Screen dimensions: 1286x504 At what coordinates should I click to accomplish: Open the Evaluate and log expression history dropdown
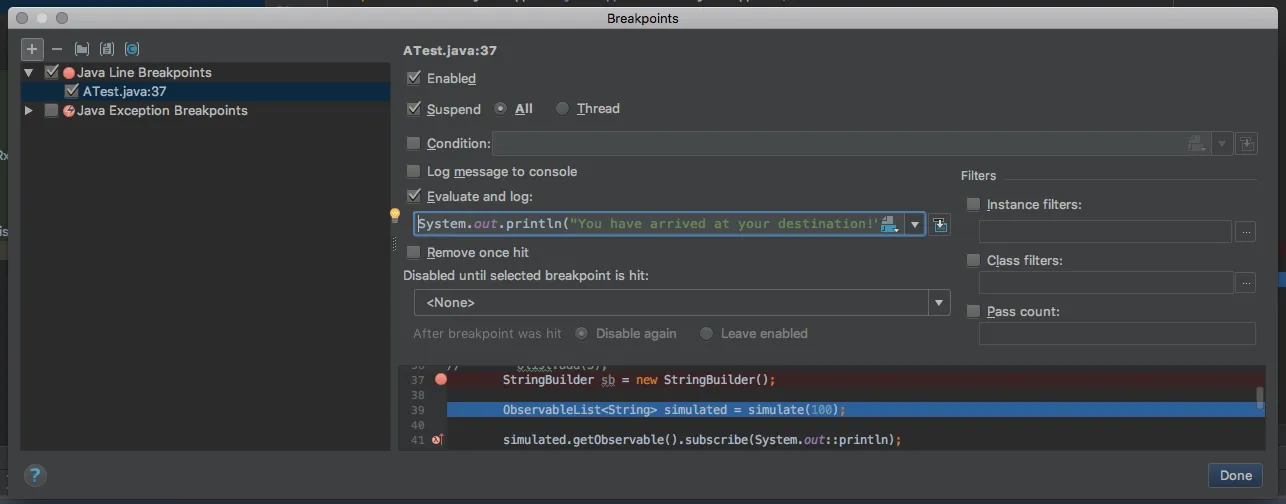(x=914, y=224)
